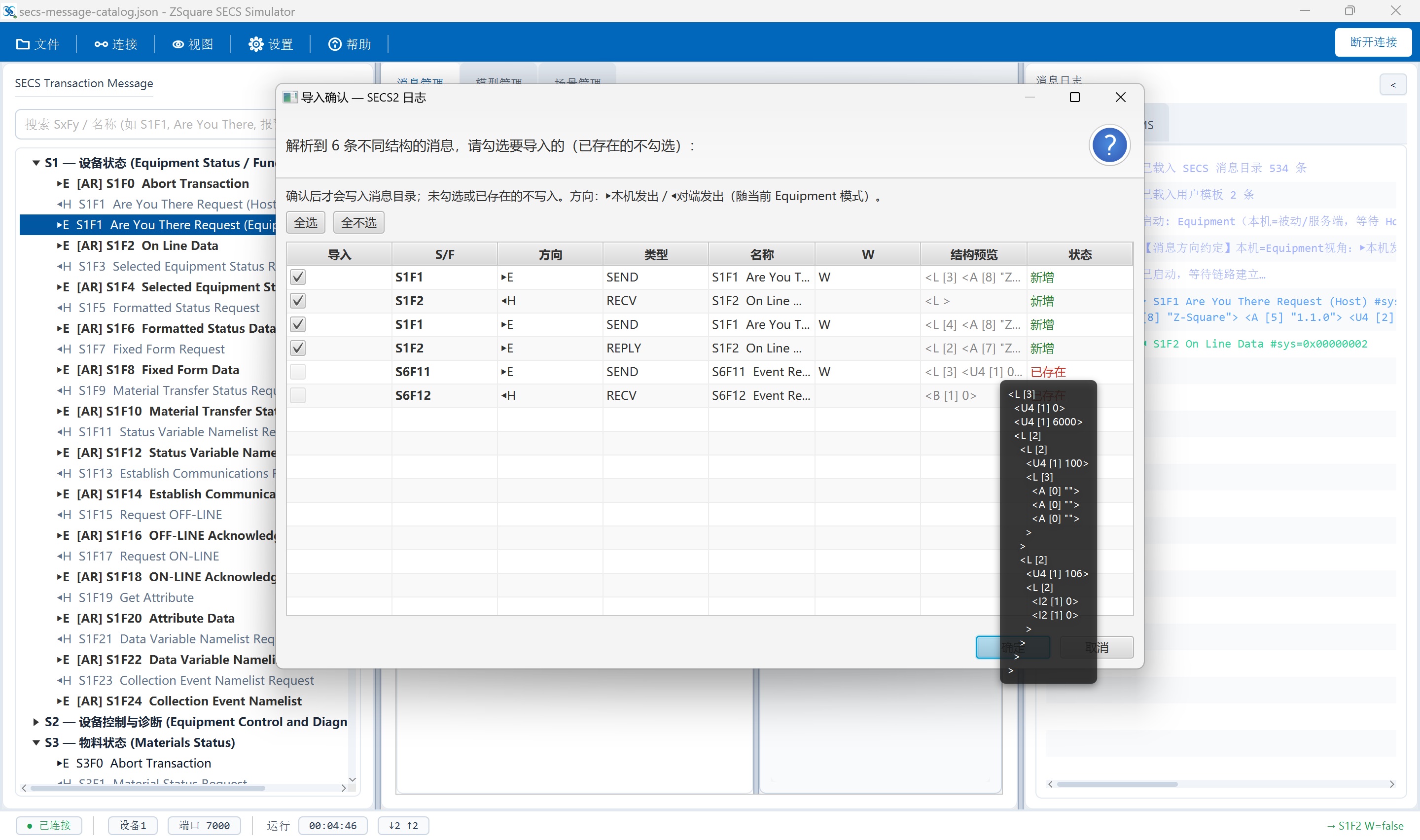The image size is (1420, 840).
Task: Click the 设备1 status bar entry
Action: click(x=133, y=825)
